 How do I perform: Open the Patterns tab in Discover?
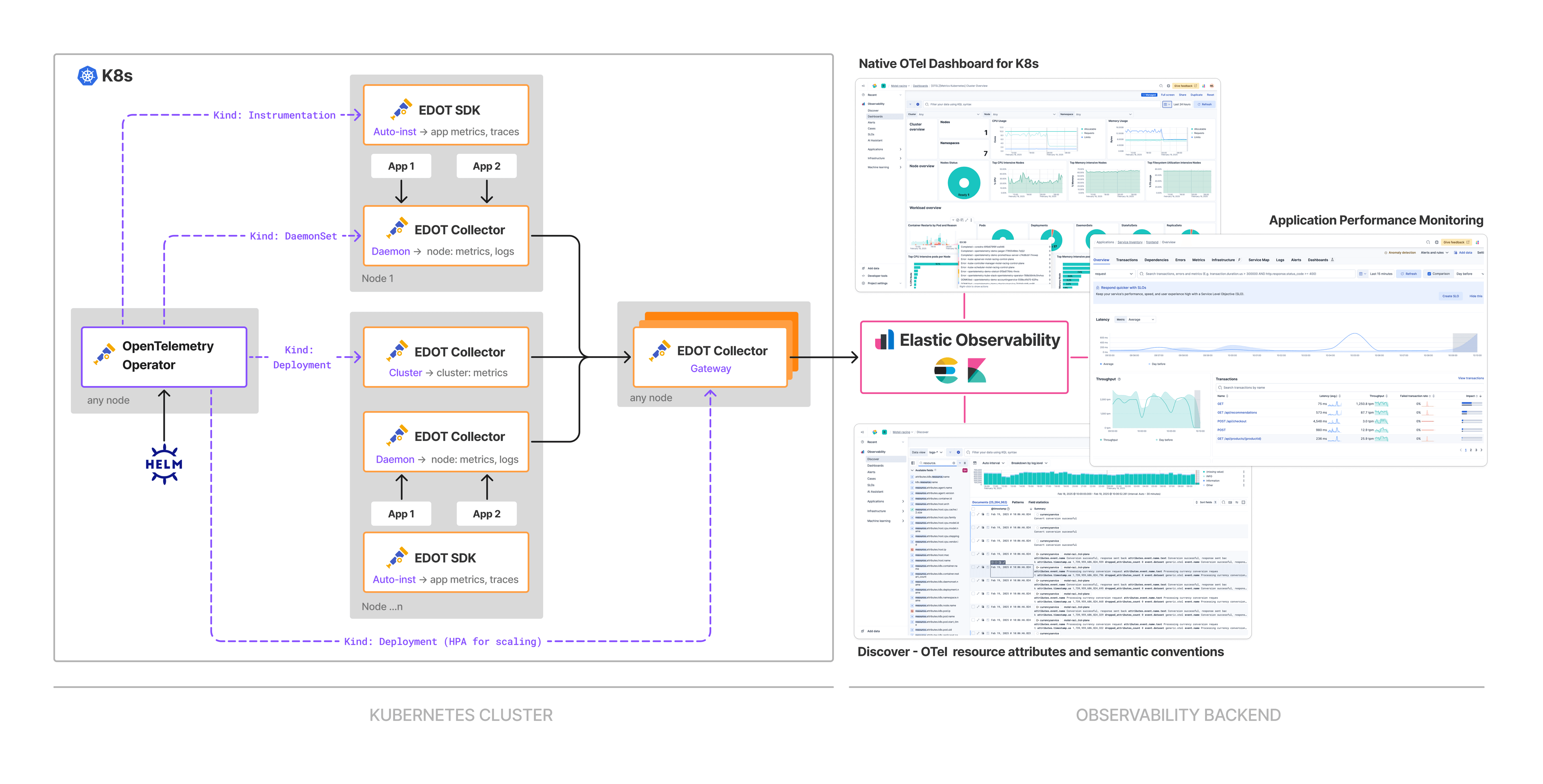click(1018, 502)
